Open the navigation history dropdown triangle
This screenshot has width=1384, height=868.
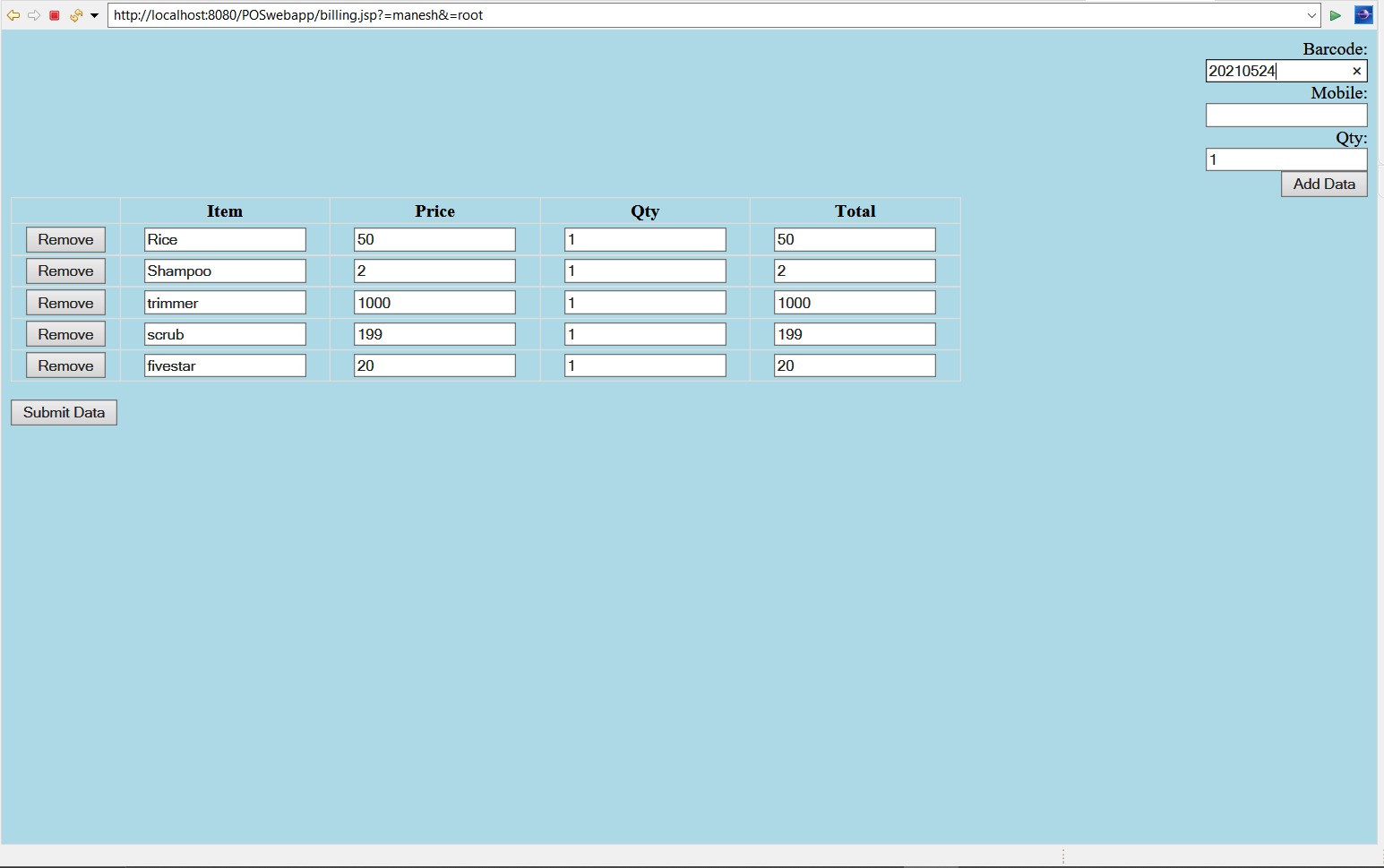(92, 15)
